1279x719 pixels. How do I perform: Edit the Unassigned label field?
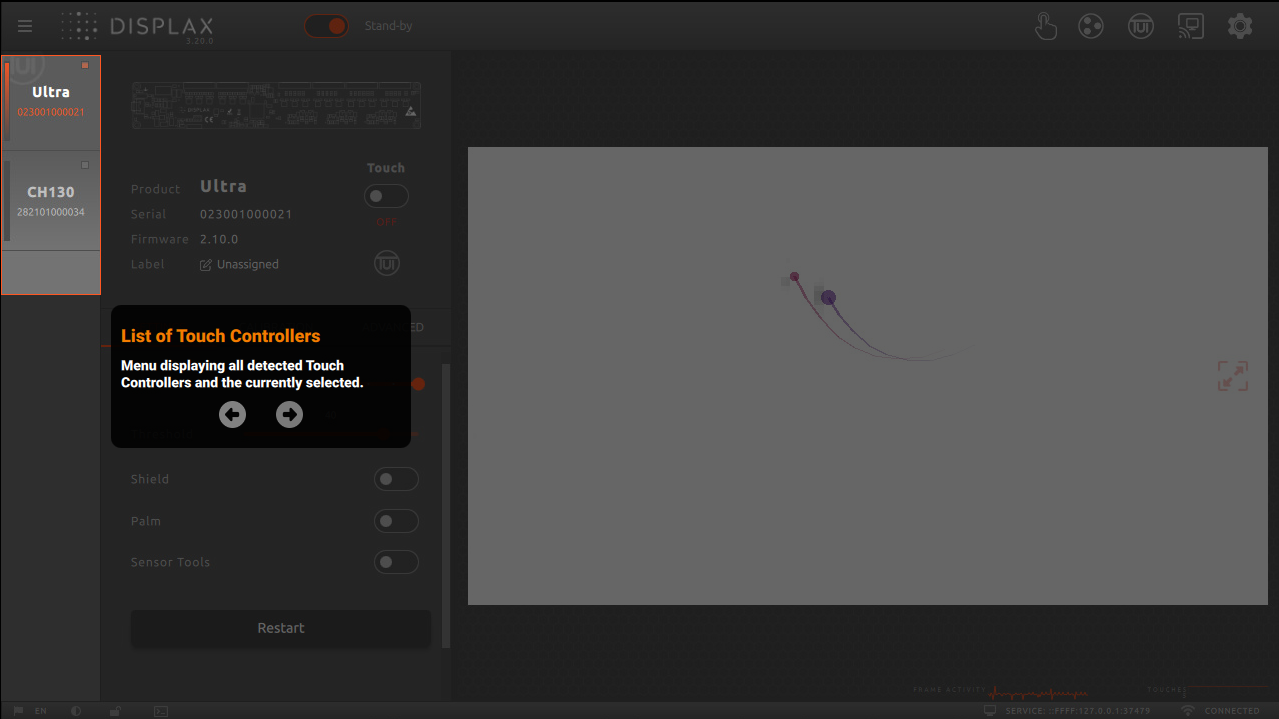(240, 265)
